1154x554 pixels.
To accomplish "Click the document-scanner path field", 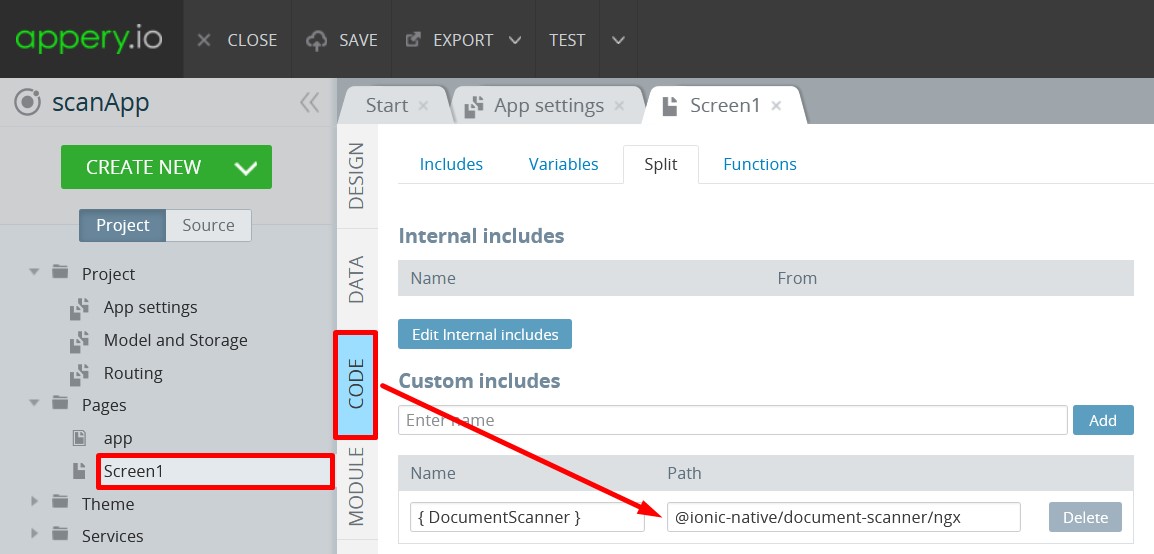I will tap(843, 517).
